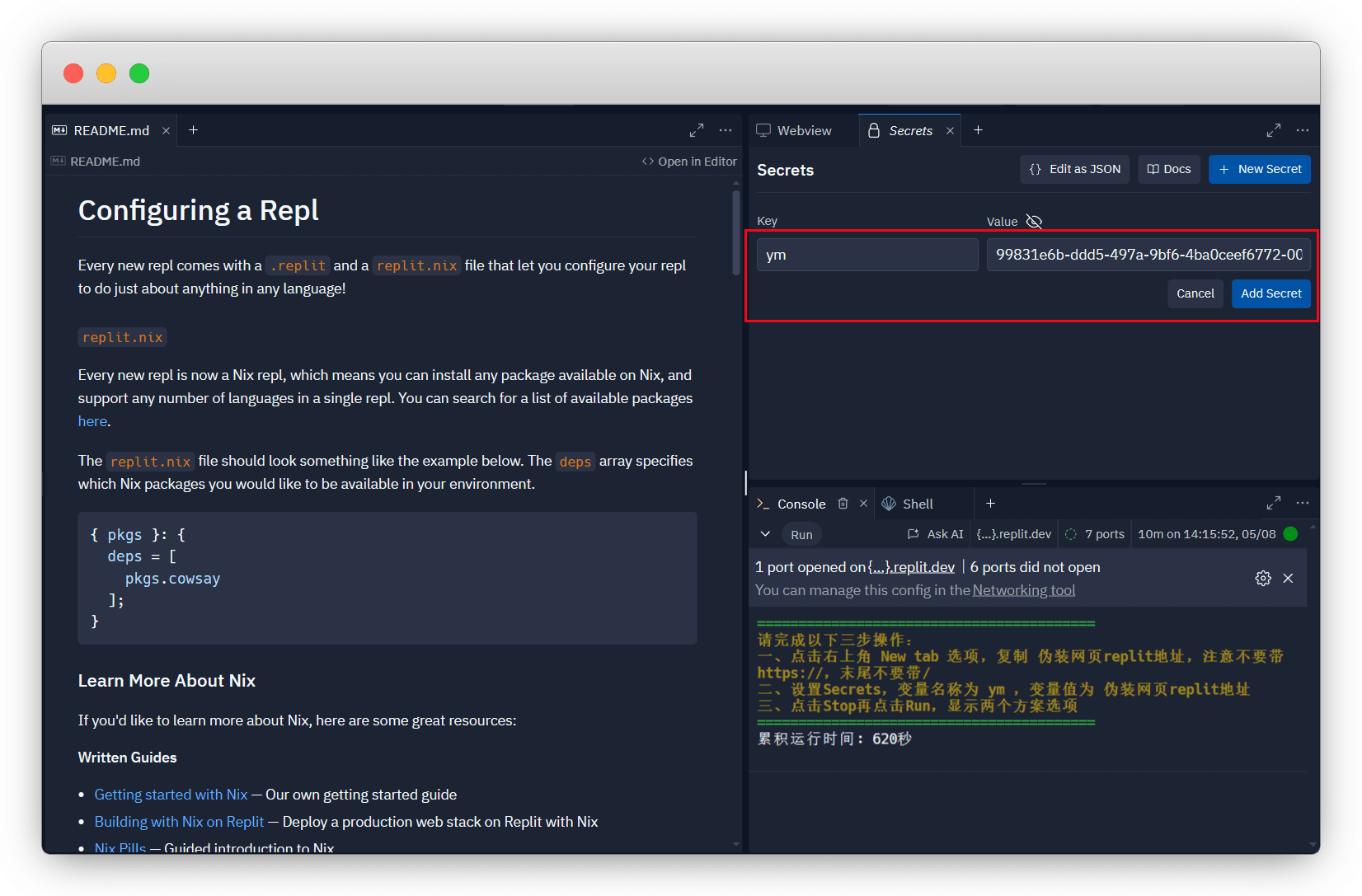Viewport: 1362px width, 896px height.
Task: Expand the console run history chevron
Action: pyautogui.click(x=765, y=534)
